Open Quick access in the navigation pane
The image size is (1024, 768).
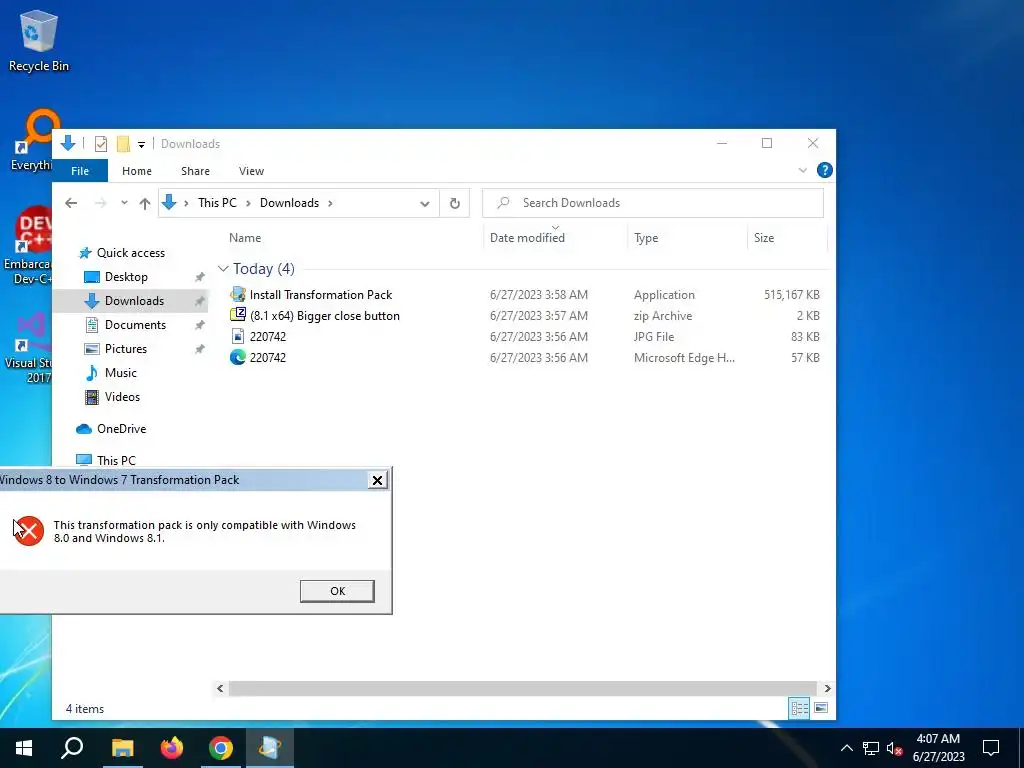pos(131,253)
